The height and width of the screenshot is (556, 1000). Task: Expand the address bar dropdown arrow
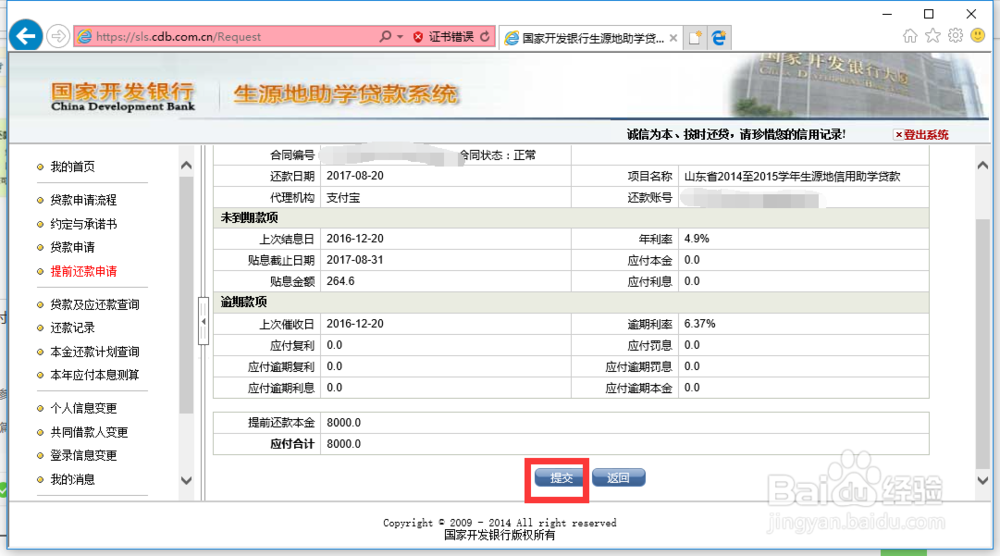click(x=400, y=37)
